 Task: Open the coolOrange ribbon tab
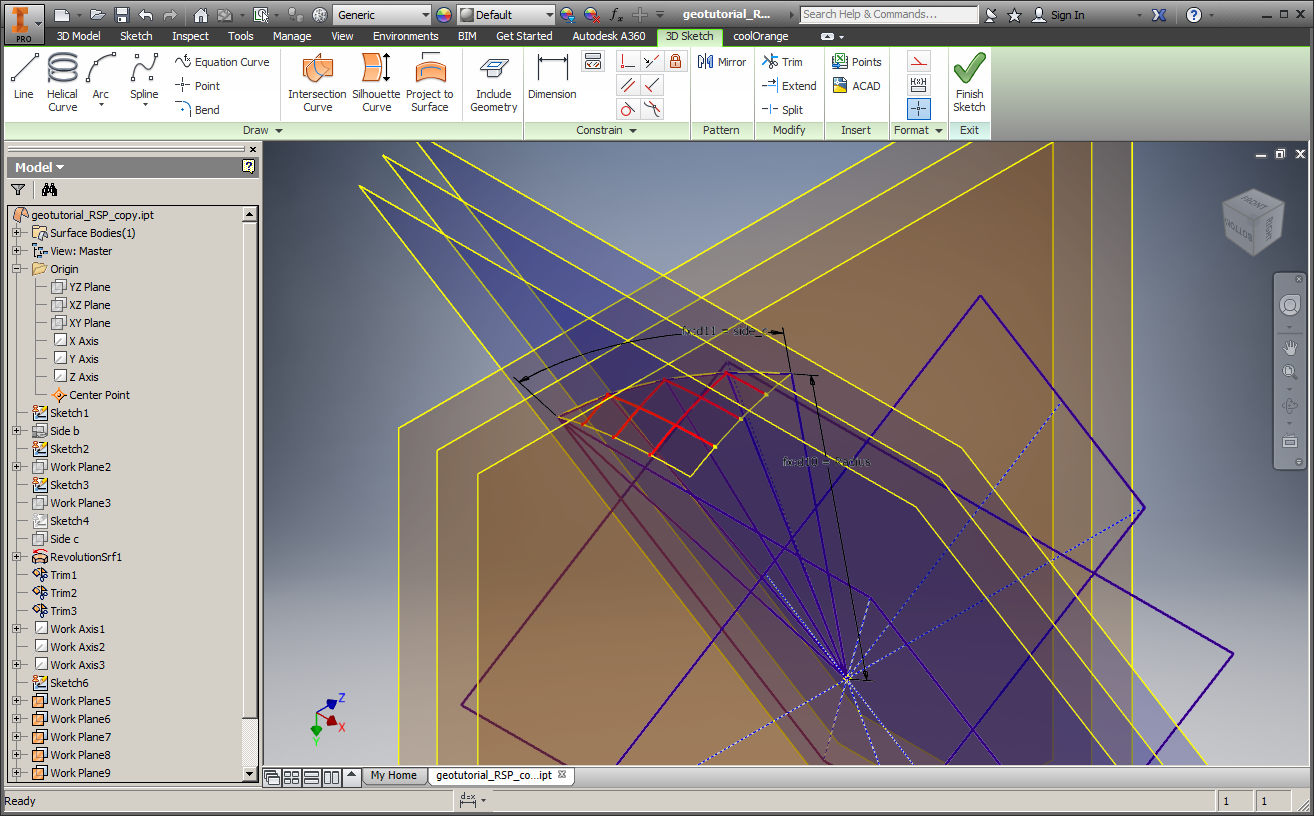[761, 36]
